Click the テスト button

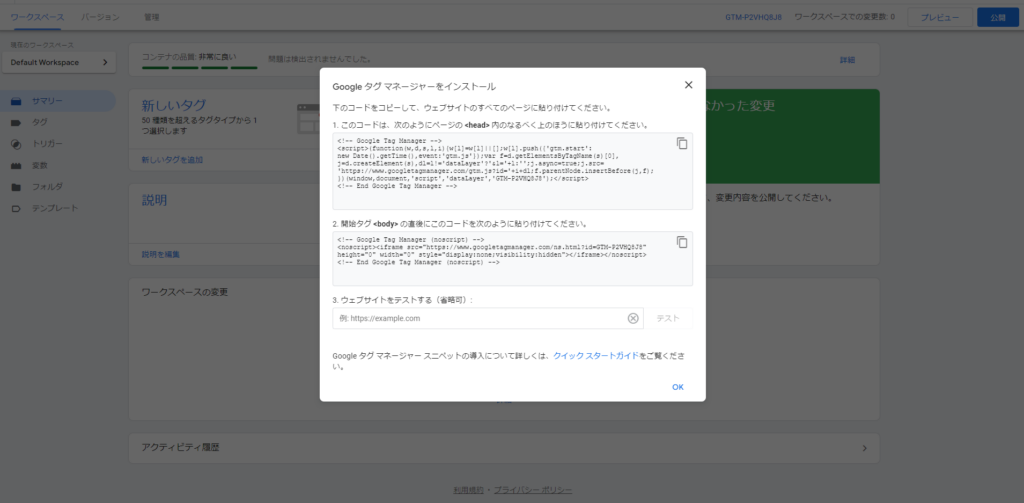pos(668,318)
